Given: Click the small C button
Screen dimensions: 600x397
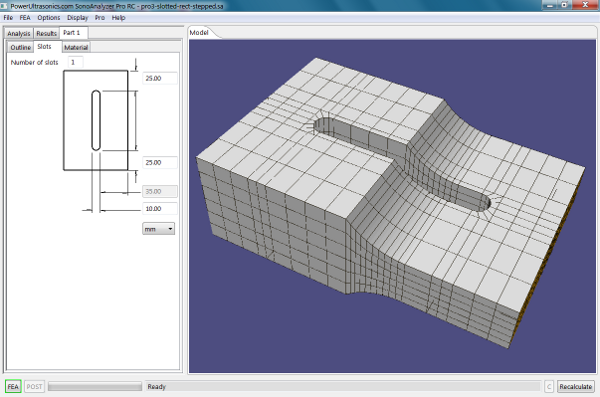Looking at the screenshot, I should click(x=549, y=387).
